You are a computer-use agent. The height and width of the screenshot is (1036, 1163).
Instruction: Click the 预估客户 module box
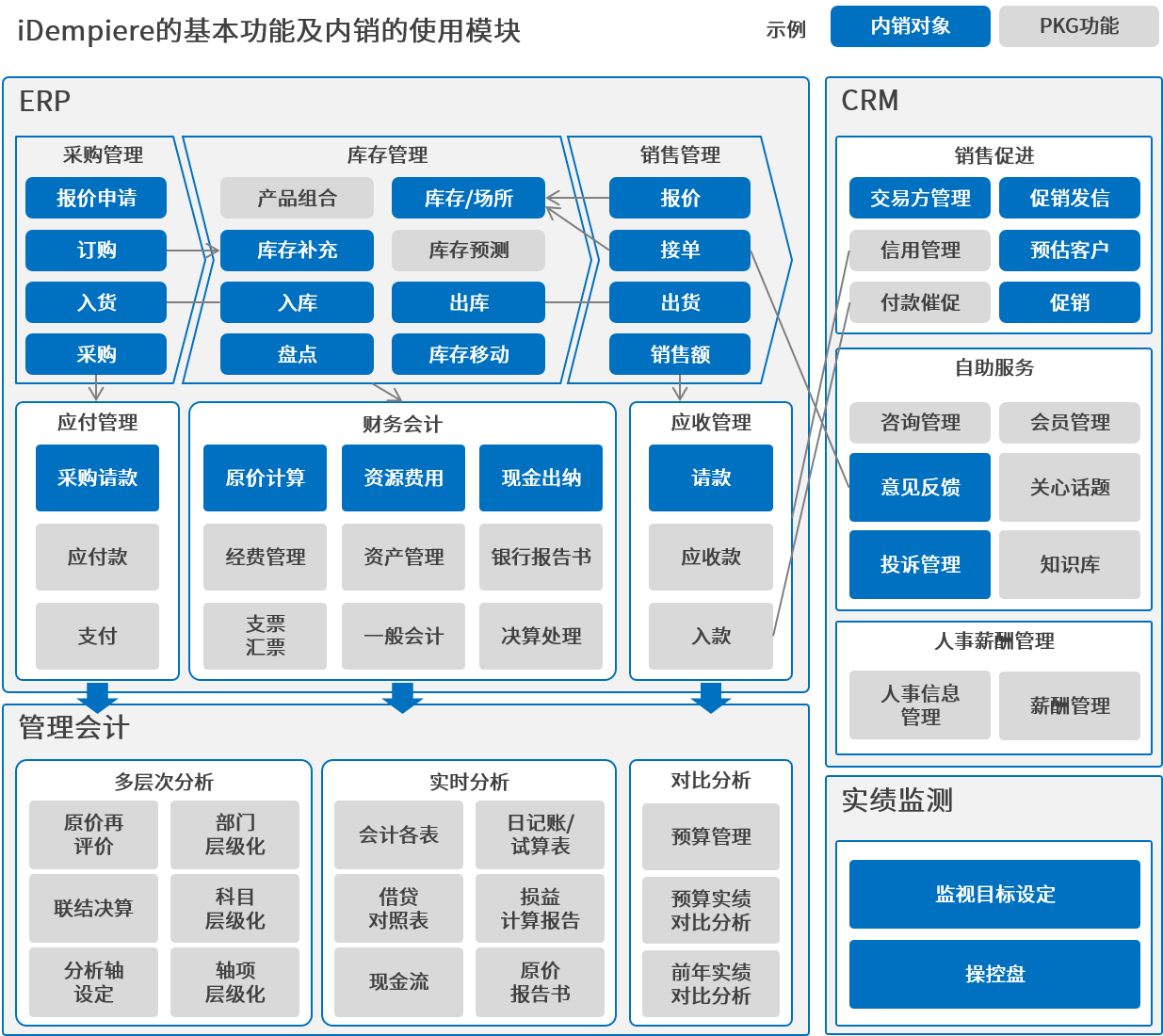pos(1070,251)
